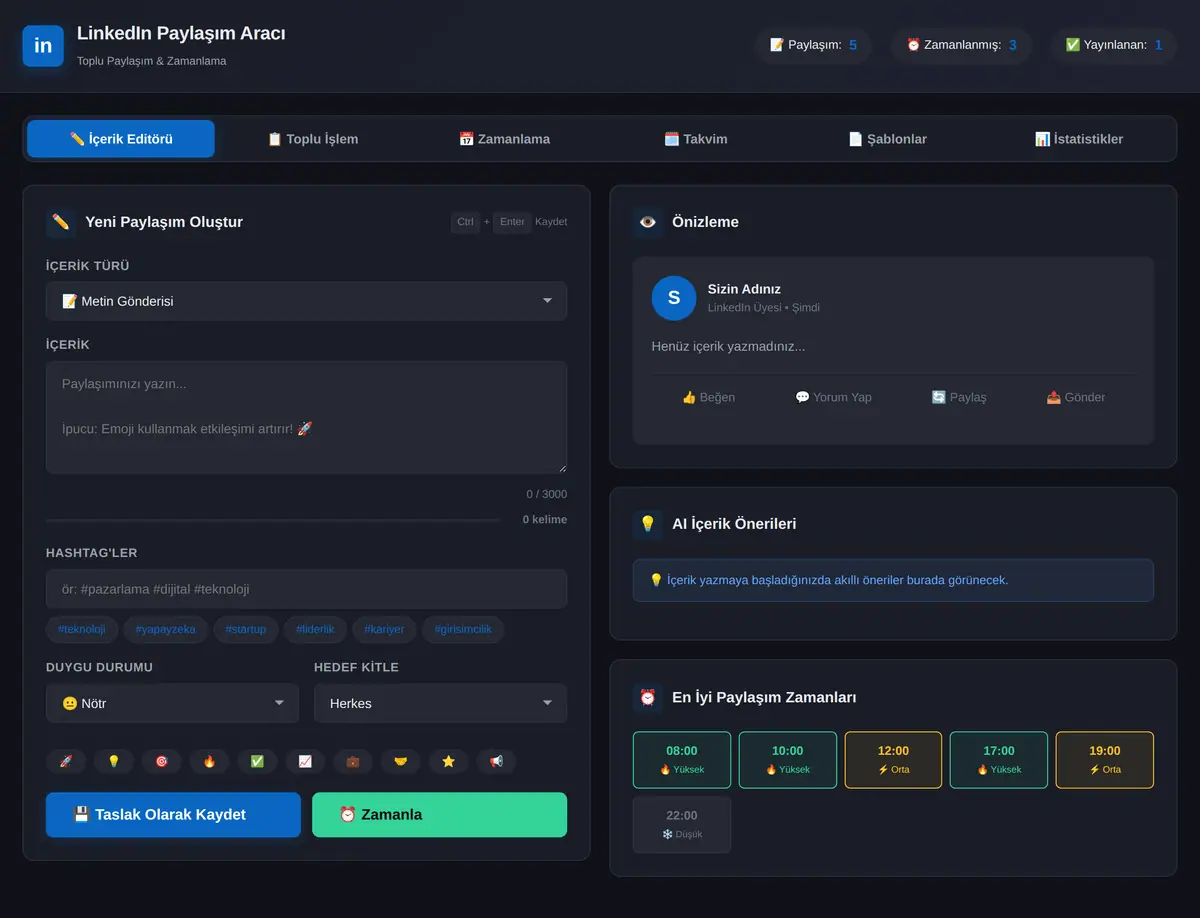Select the 10:00 Yüksek time slot
The height and width of the screenshot is (918, 1200).
point(788,760)
